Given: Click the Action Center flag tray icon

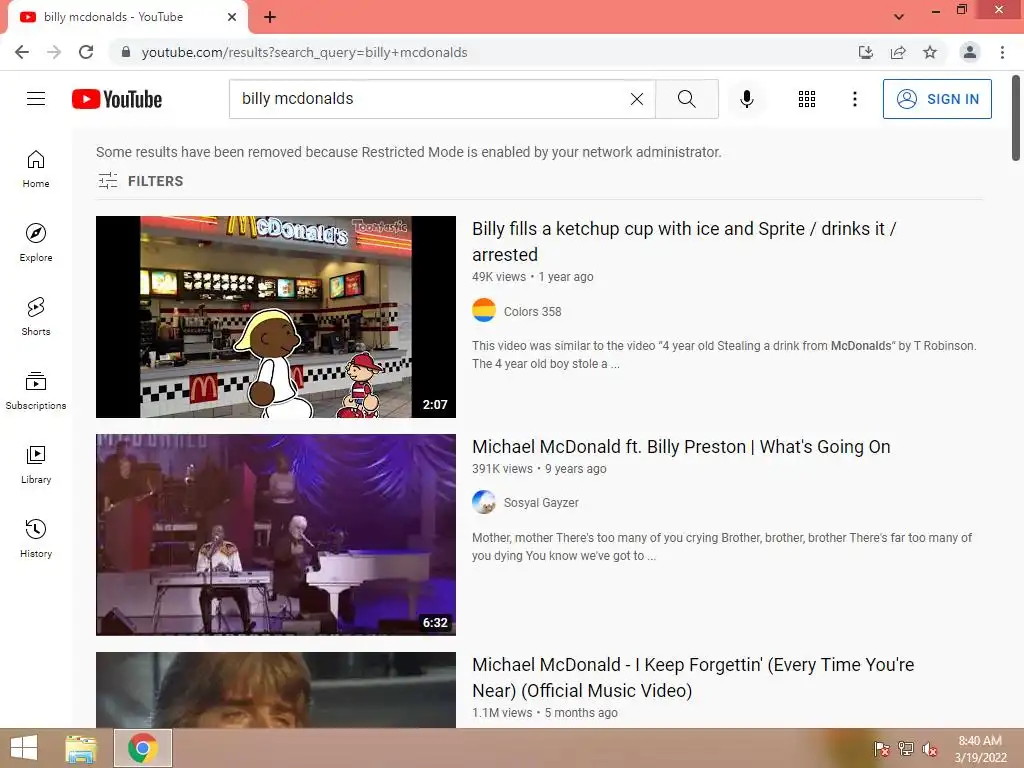Looking at the screenshot, I should pyautogui.click(x=882, y=749).
